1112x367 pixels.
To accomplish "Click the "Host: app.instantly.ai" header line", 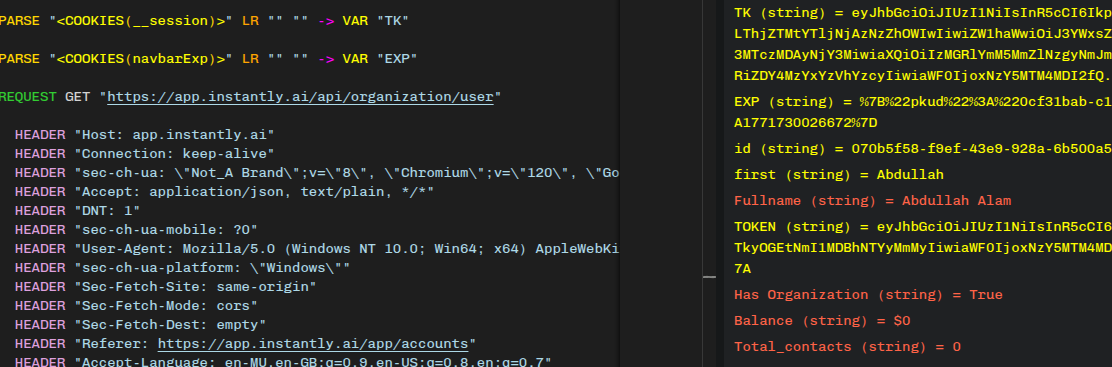I will (145, 134).
